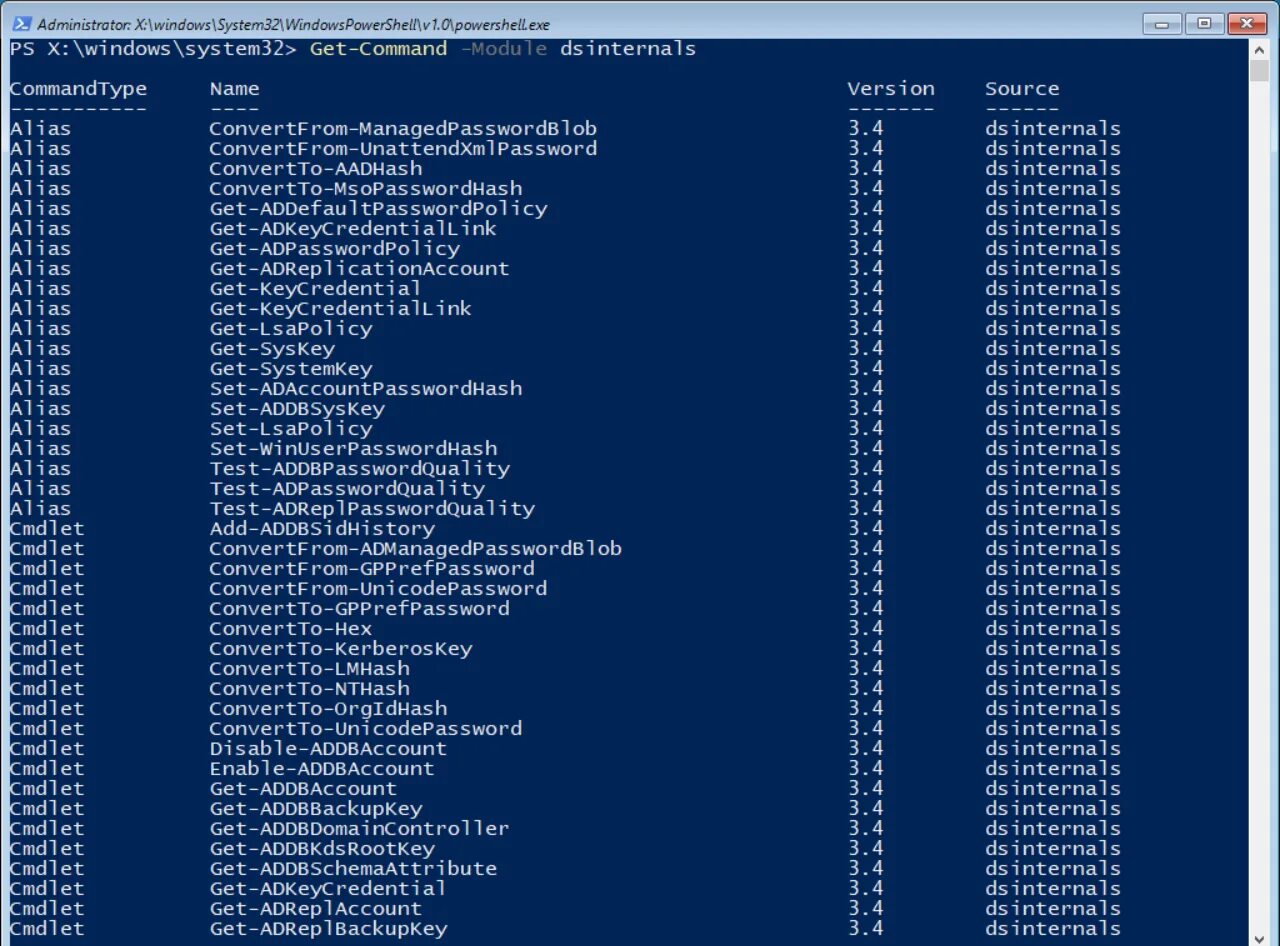
Task: Click Get-ADDBDomainController cmdlet
Action: tap(359, 829)
